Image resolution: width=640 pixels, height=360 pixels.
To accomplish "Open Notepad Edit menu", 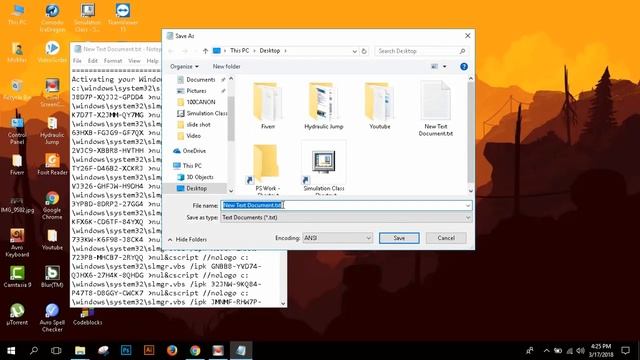I will [x=93, y=61].
